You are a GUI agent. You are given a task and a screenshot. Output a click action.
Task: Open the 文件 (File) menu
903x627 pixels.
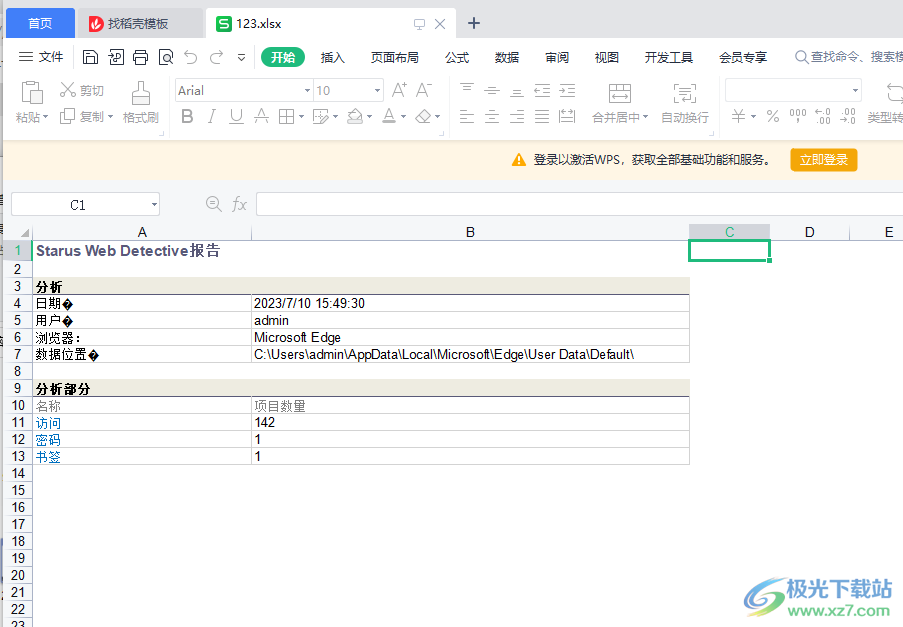tap(41, 56)
